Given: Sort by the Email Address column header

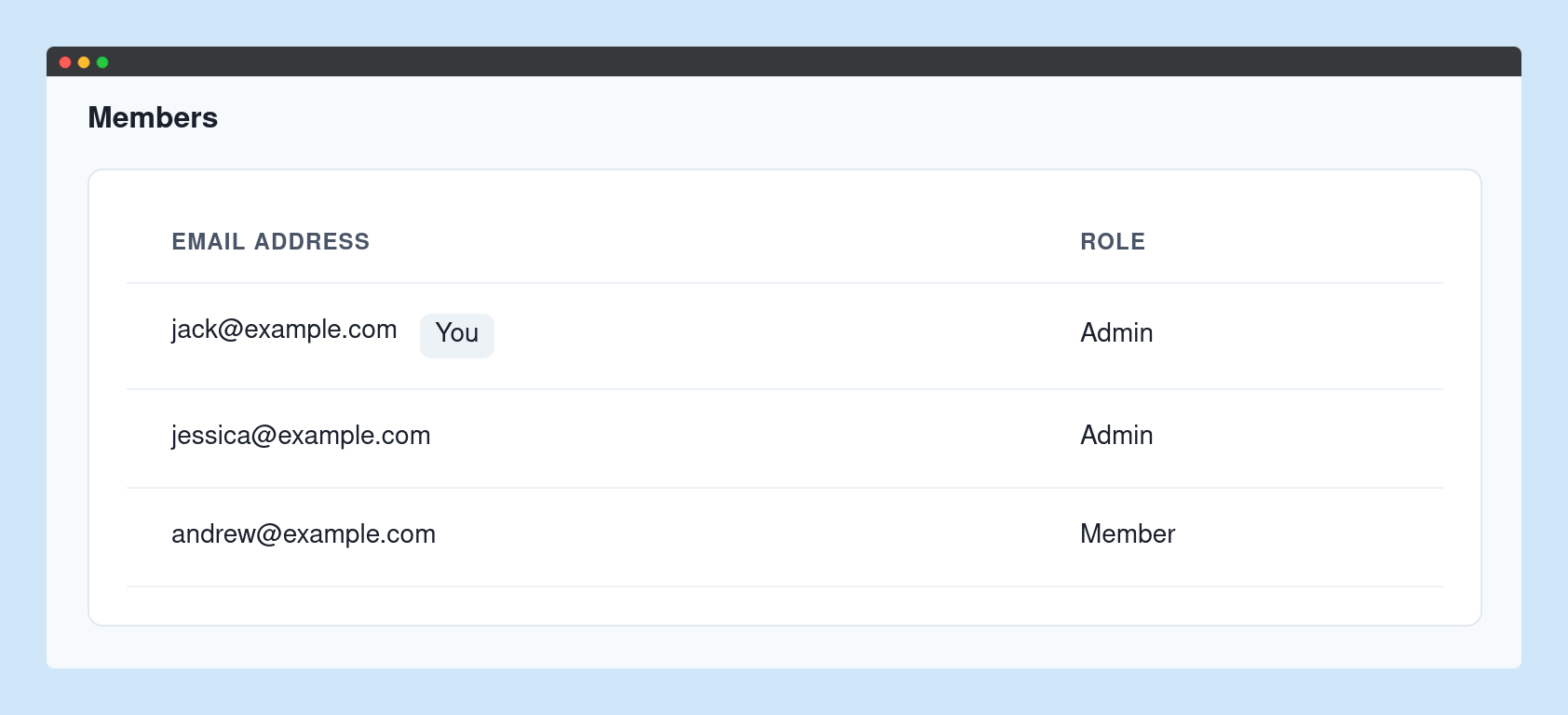Looking at the screenshot, I should (270, 242).
